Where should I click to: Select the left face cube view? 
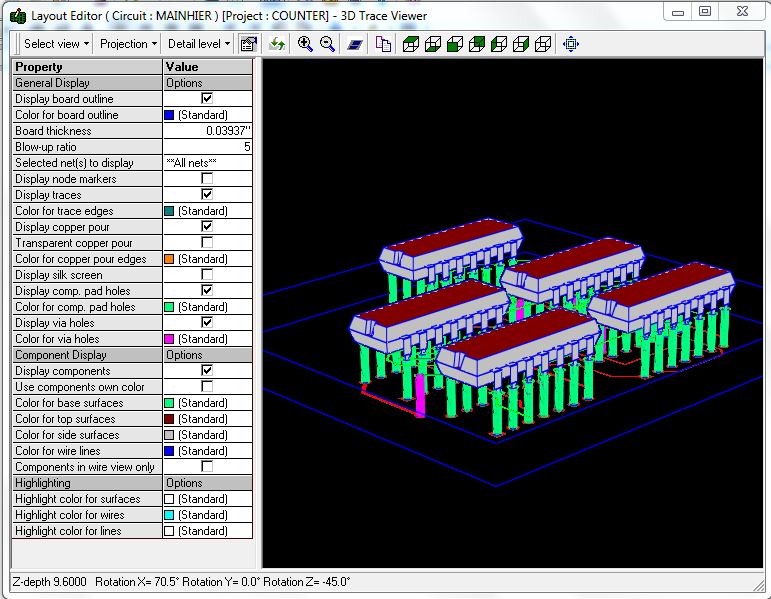499,44
